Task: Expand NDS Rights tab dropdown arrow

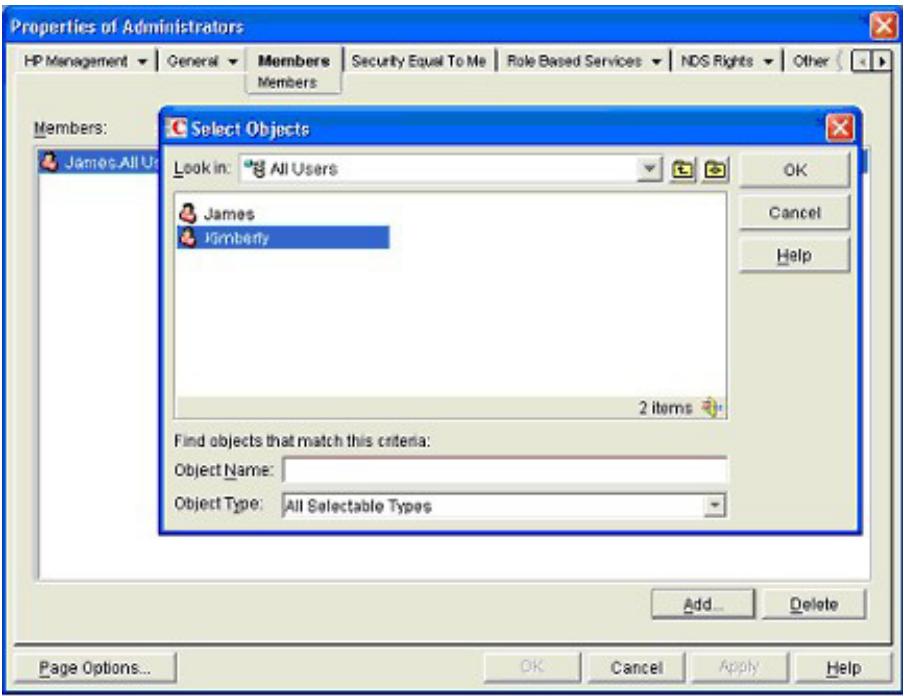Action: [768, 61]
